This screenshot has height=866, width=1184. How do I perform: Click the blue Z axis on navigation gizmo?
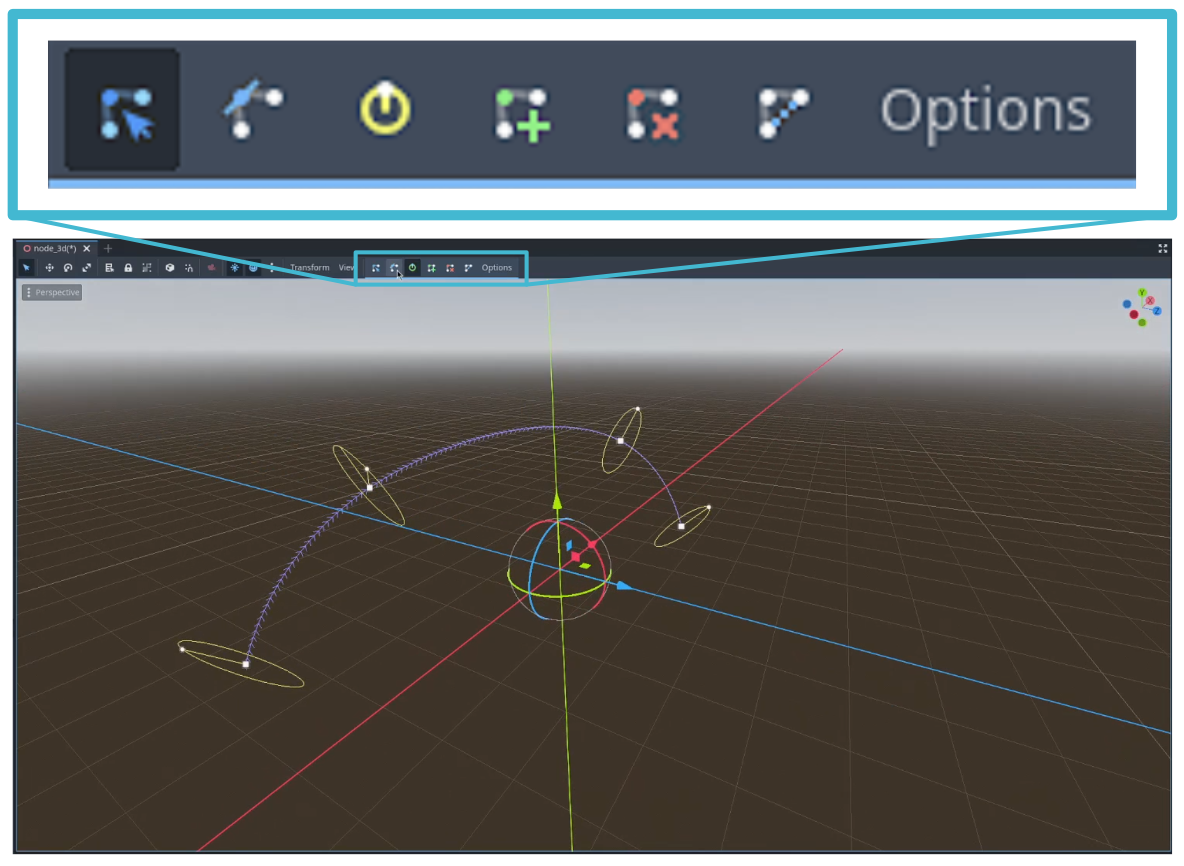pos(1156,310)
